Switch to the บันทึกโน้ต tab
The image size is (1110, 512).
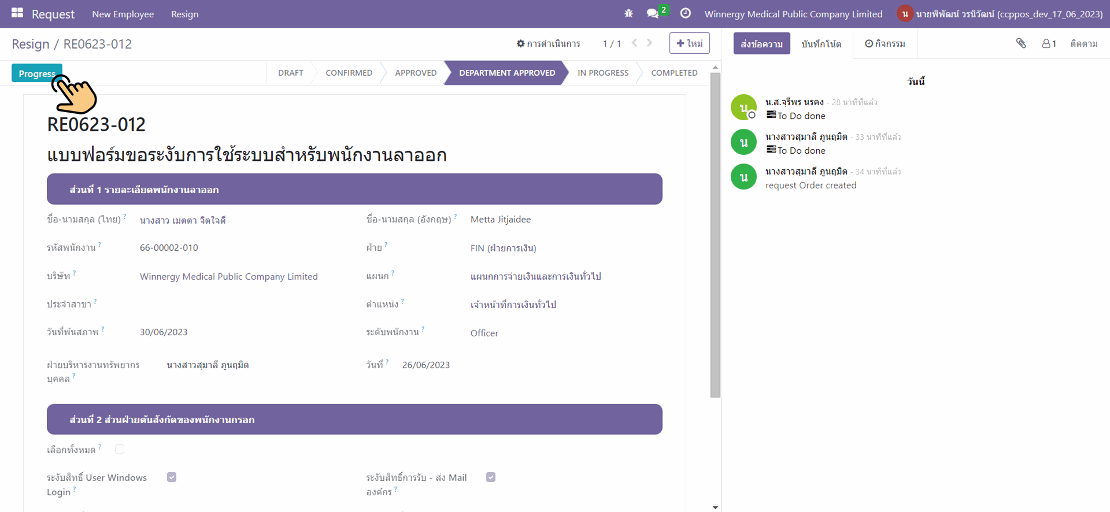coord(821,44)
